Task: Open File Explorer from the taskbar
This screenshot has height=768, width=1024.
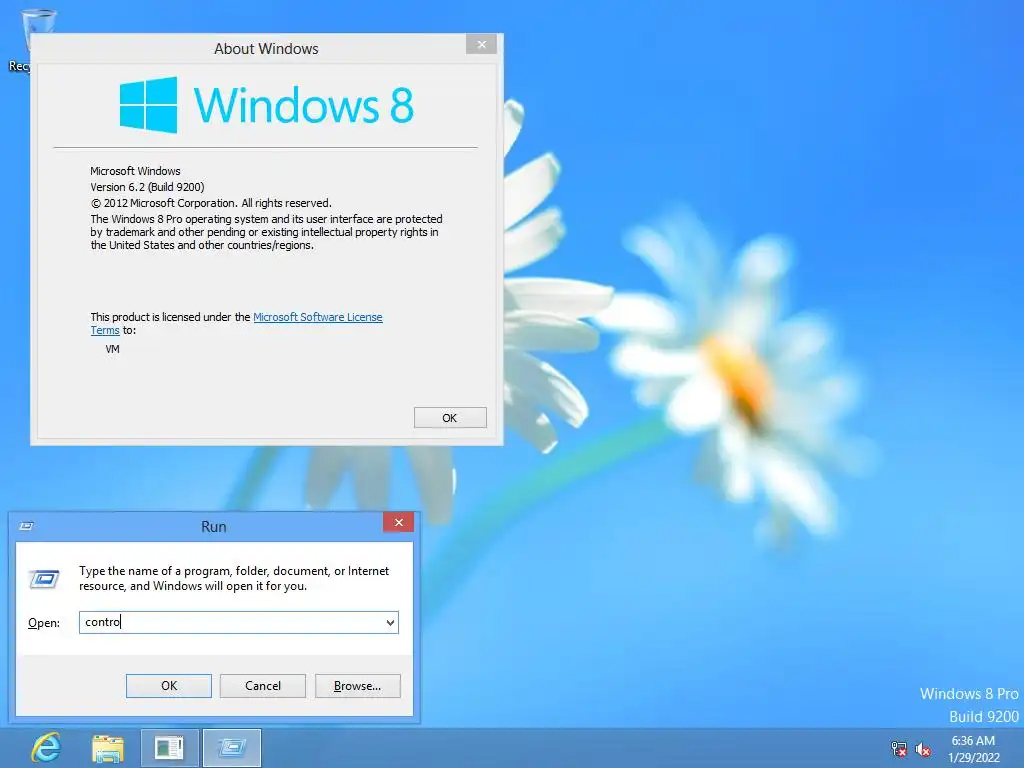Action: 108,748
